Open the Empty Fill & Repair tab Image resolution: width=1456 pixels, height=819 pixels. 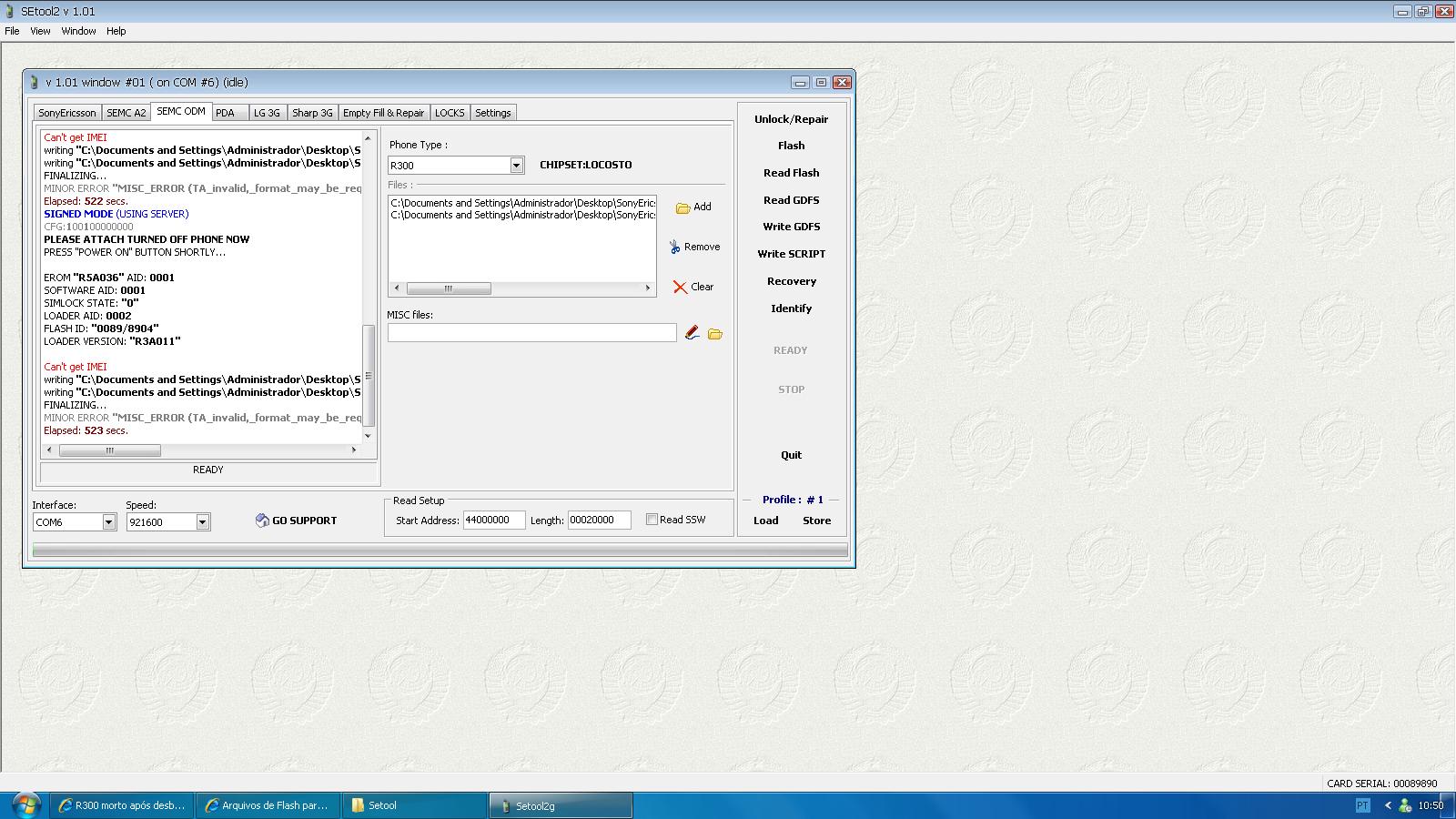(x=383, y=113)
